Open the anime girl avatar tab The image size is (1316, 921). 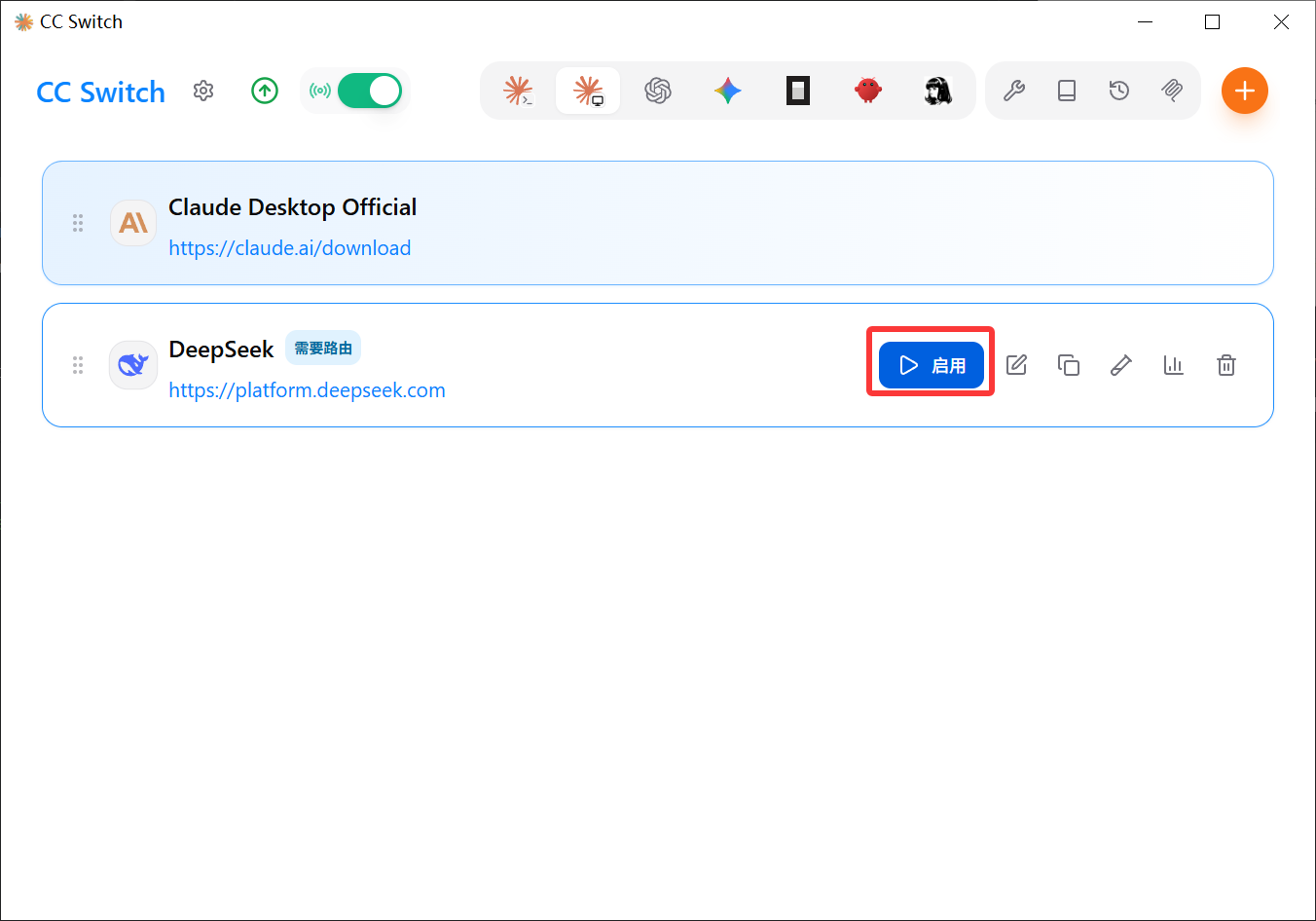(938, 91)
